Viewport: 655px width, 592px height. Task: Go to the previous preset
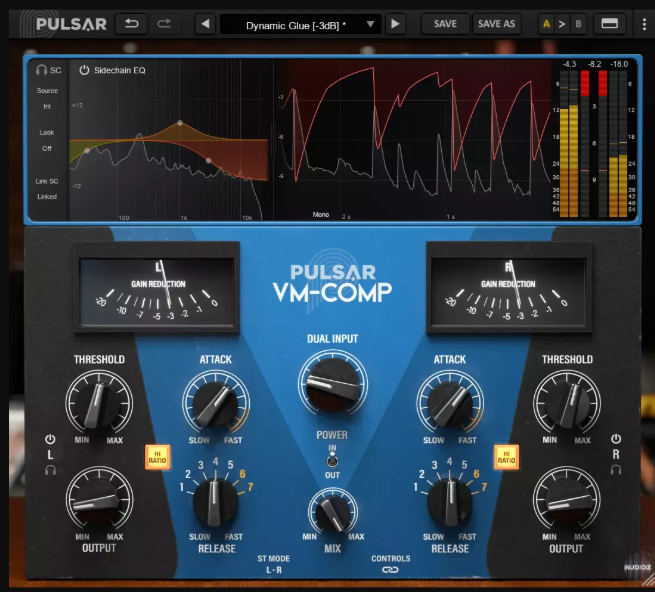point(205,24)
